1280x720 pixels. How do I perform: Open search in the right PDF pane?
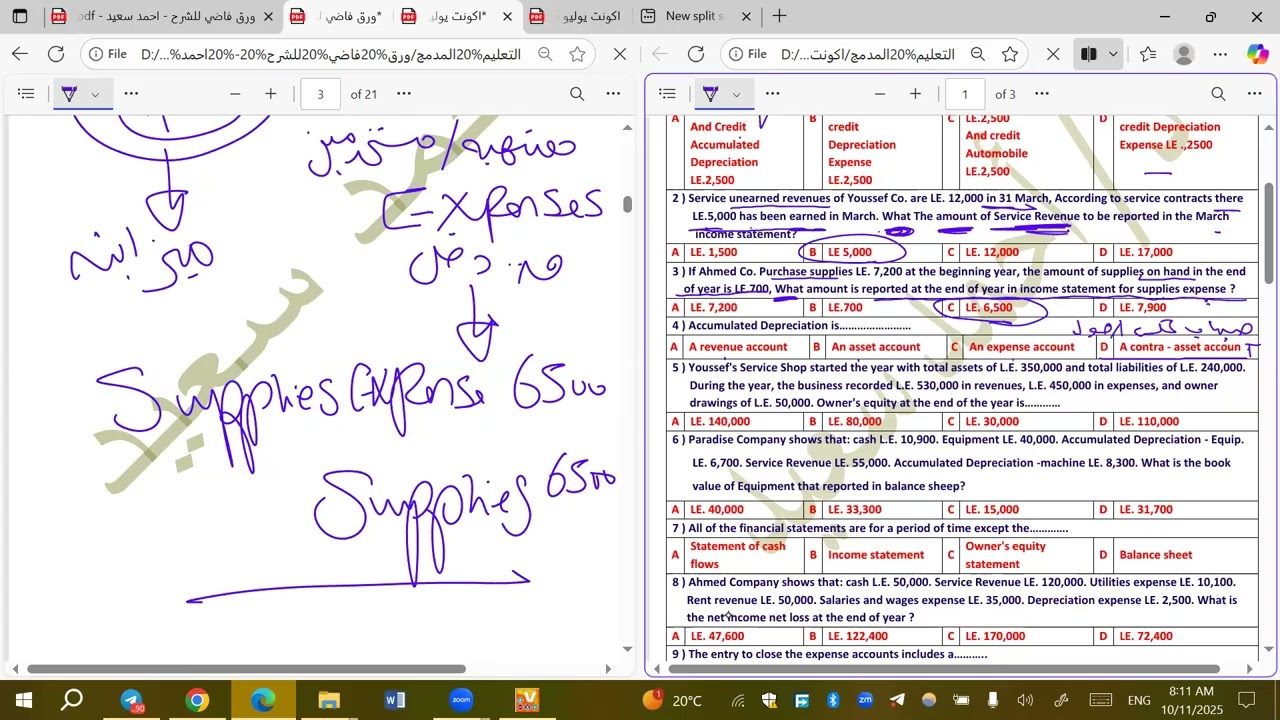(1218, 94)
